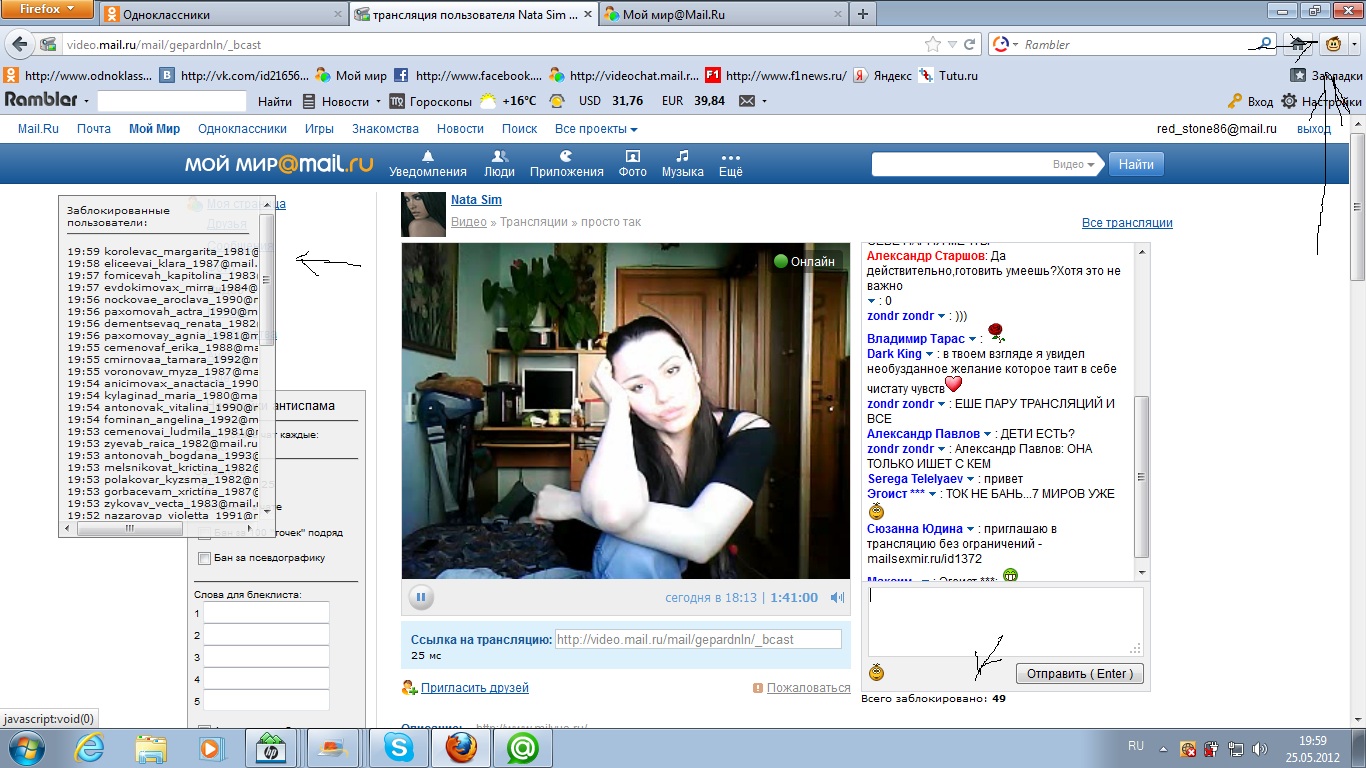Show weather +16°C in Rambler toolbar
The width and height of the screenshot is (1366, 768).
(x=508, y=101)
